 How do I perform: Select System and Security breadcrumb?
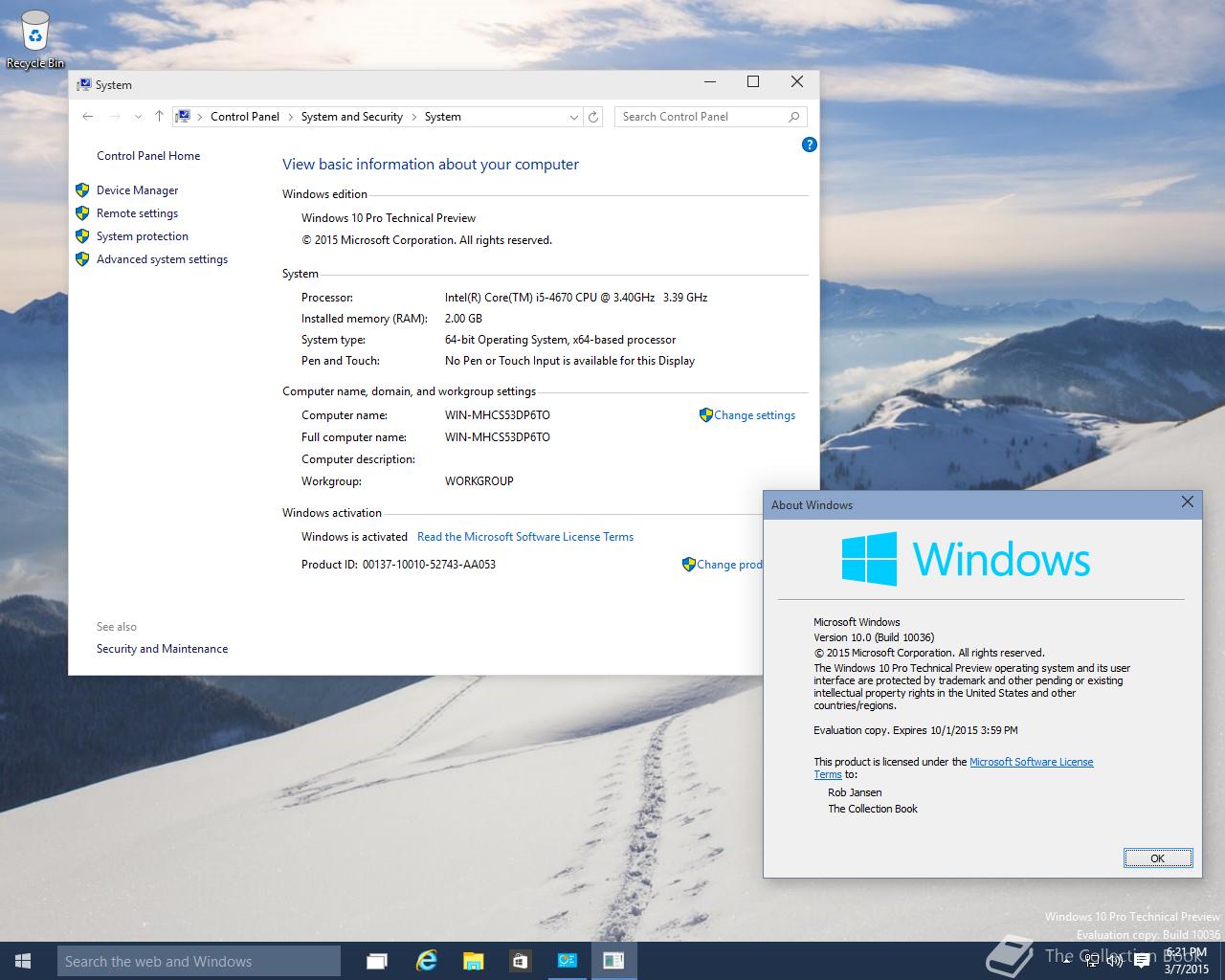click(x=352, y=117)
